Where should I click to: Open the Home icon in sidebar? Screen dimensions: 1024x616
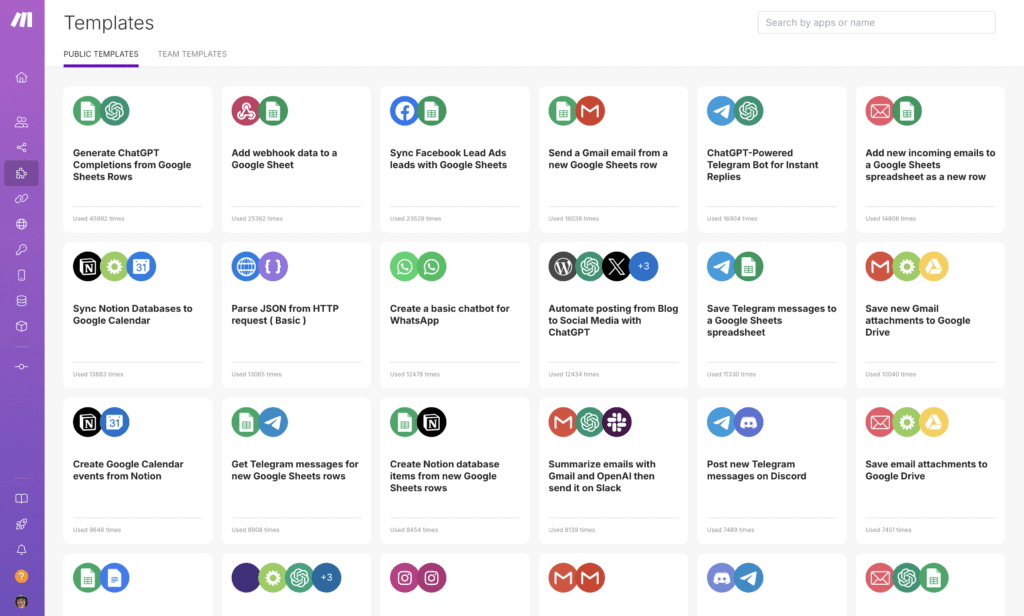21,77
